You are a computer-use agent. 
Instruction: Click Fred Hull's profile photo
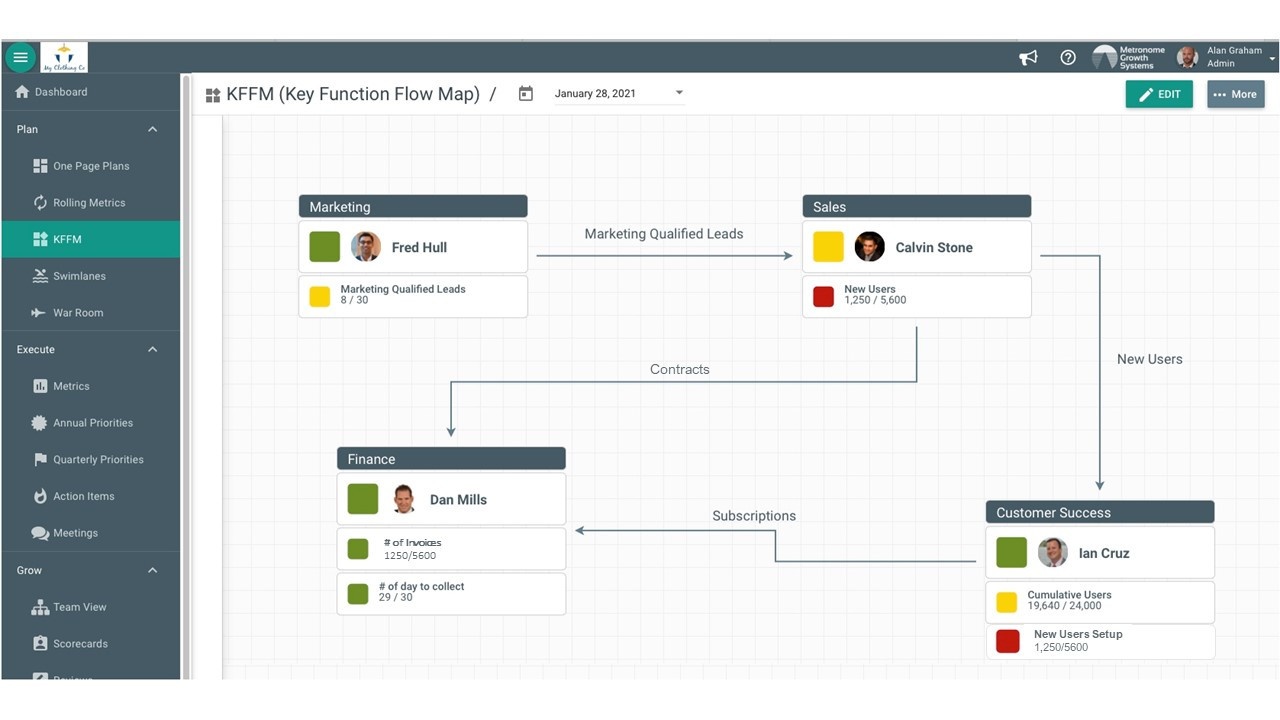click(366, 247)
